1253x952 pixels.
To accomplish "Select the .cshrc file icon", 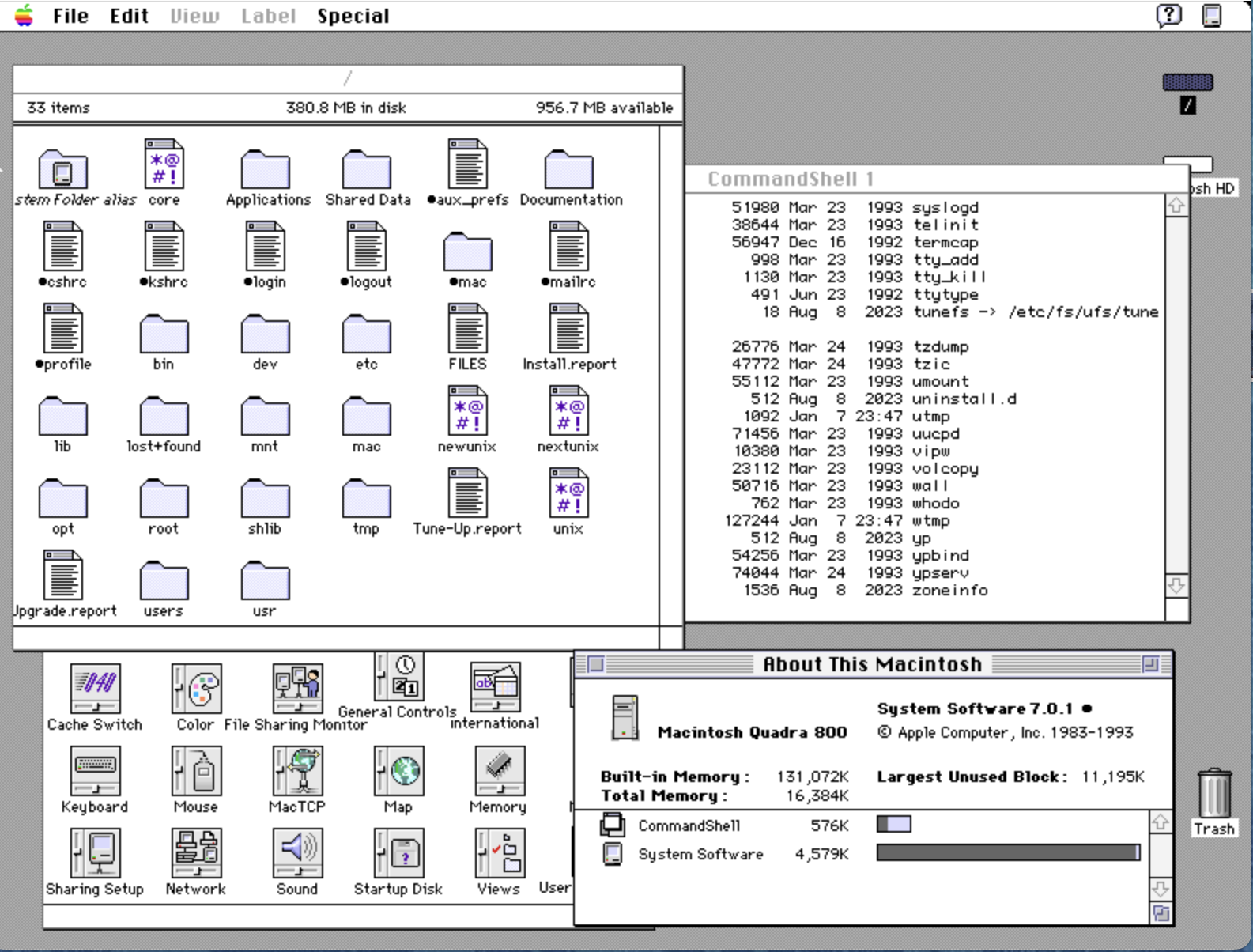I will [63, 246].
